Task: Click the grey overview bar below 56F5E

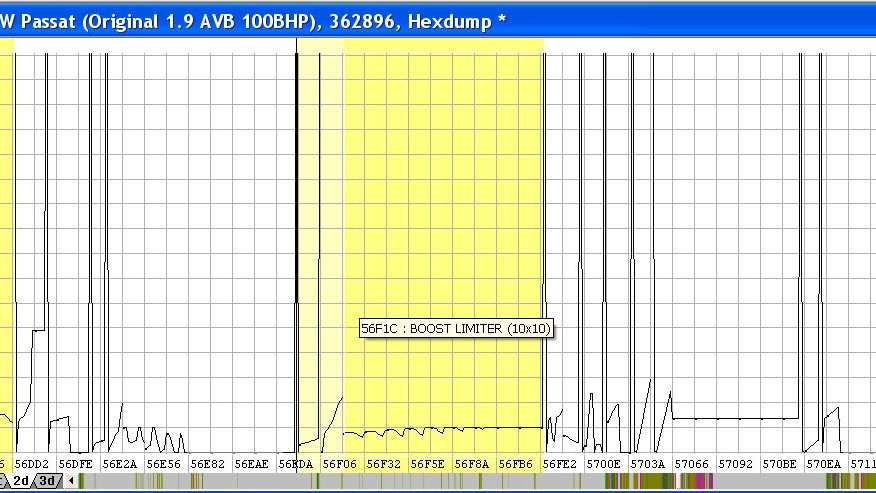Action: coord(428,481)
